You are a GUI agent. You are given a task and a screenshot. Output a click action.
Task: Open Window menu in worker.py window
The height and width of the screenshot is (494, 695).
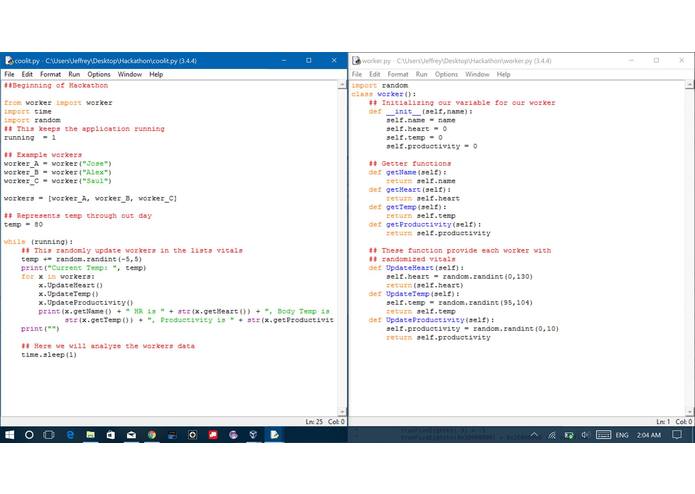477,74
